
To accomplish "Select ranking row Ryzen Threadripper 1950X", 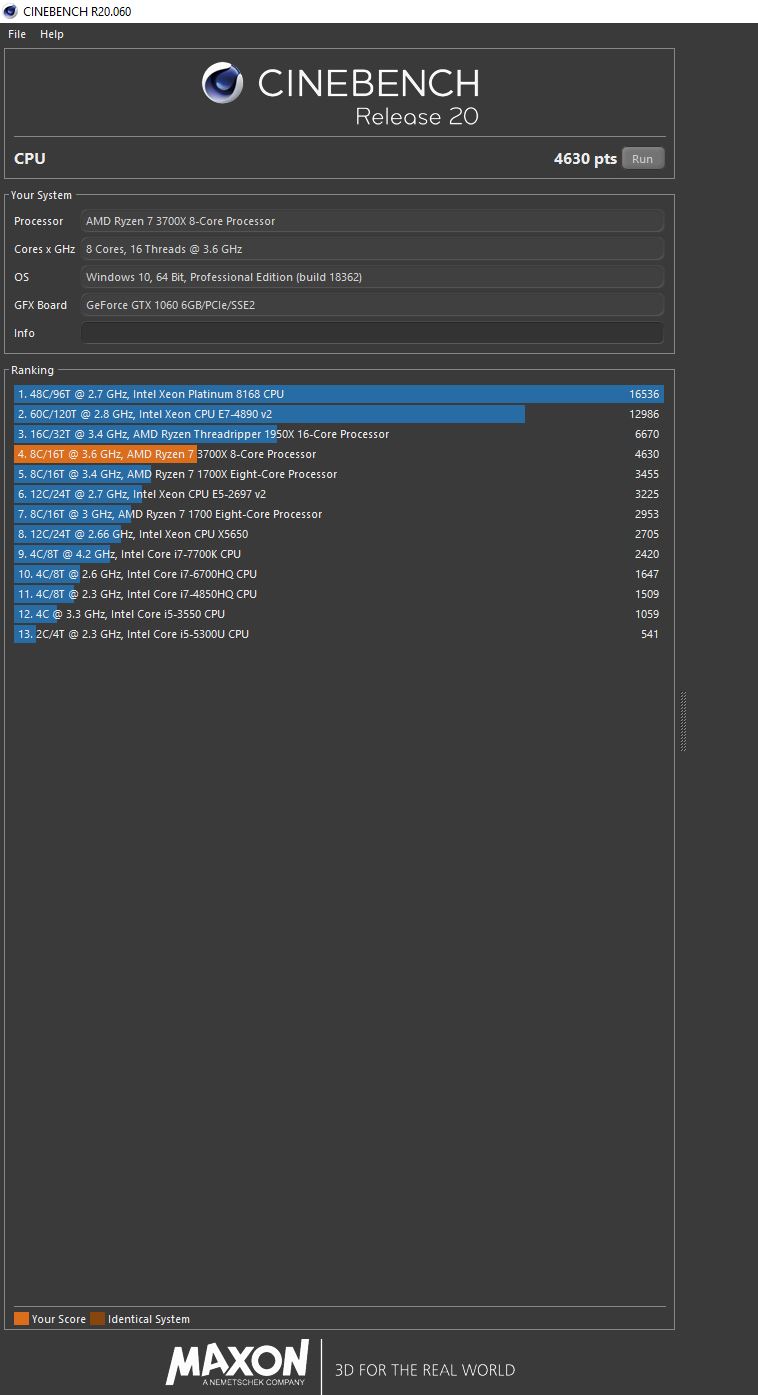I will tap(339, 434).
